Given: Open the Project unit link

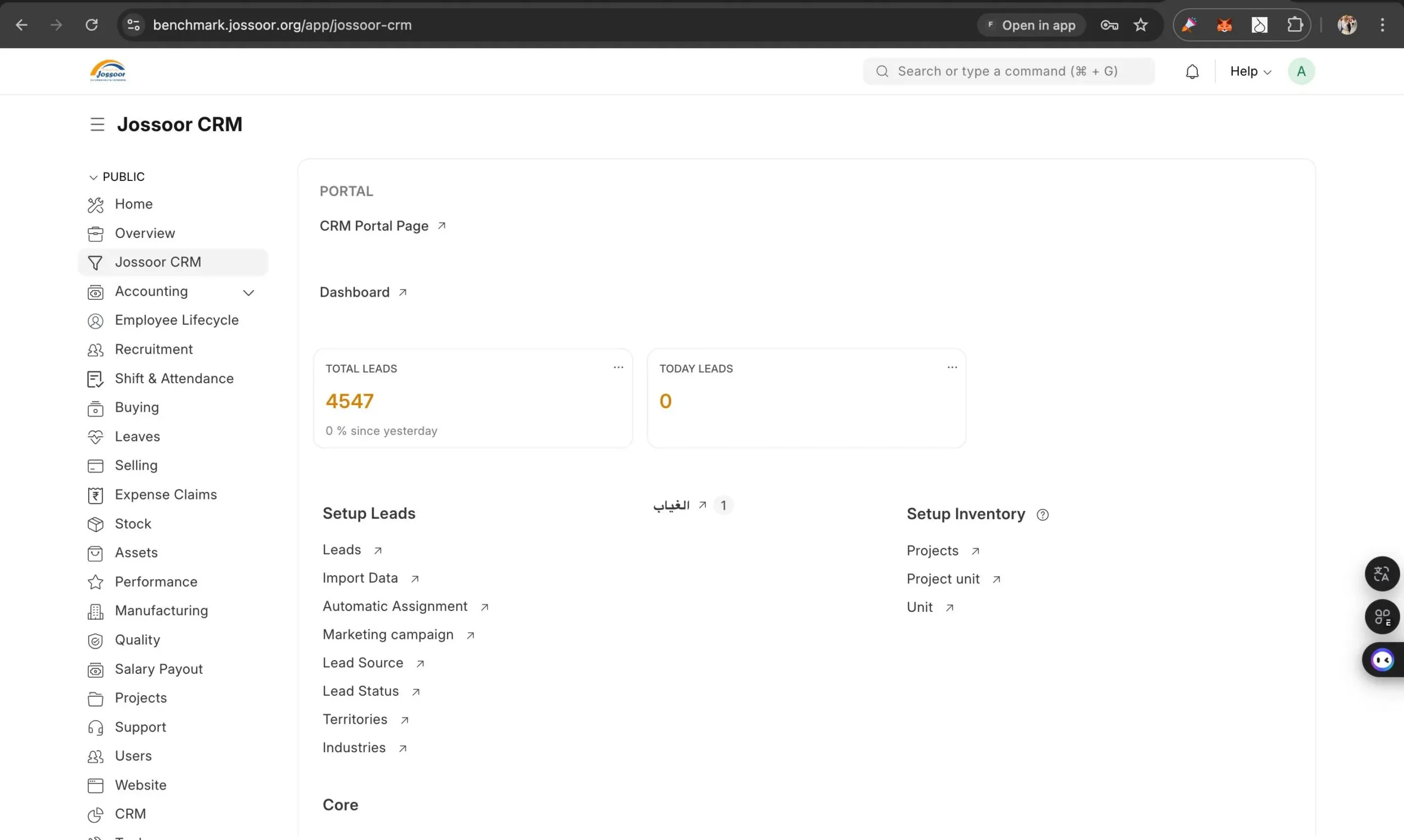Looking at the screenshot, I should coord(943,579).
